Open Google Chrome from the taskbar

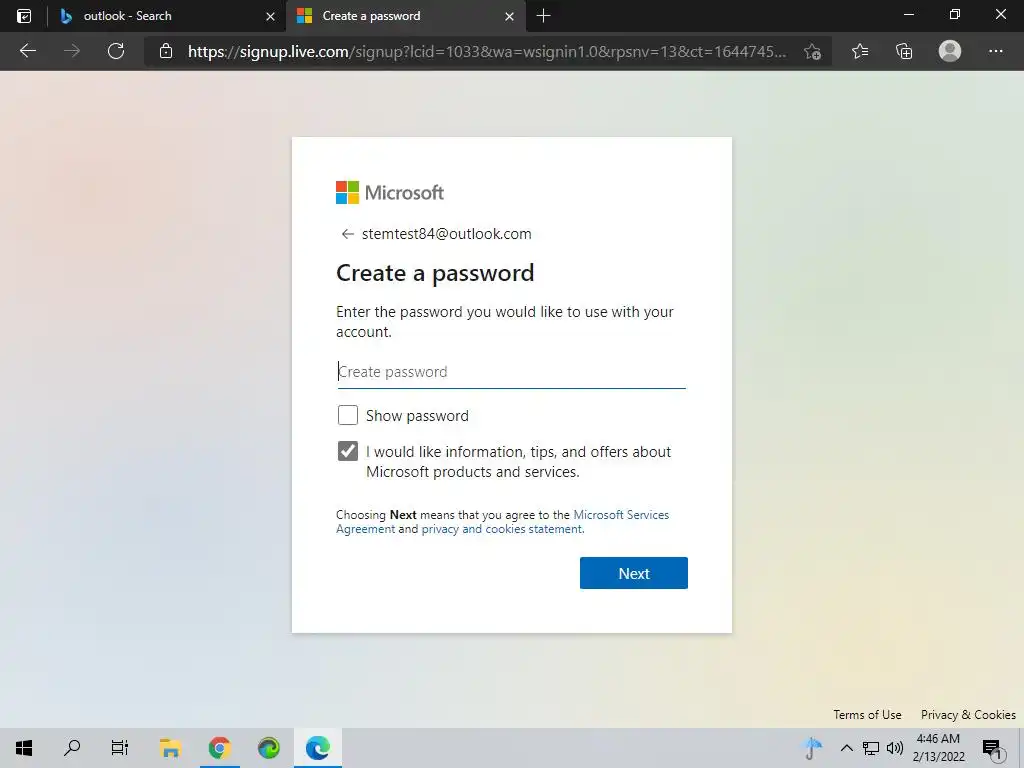point(219,748)
